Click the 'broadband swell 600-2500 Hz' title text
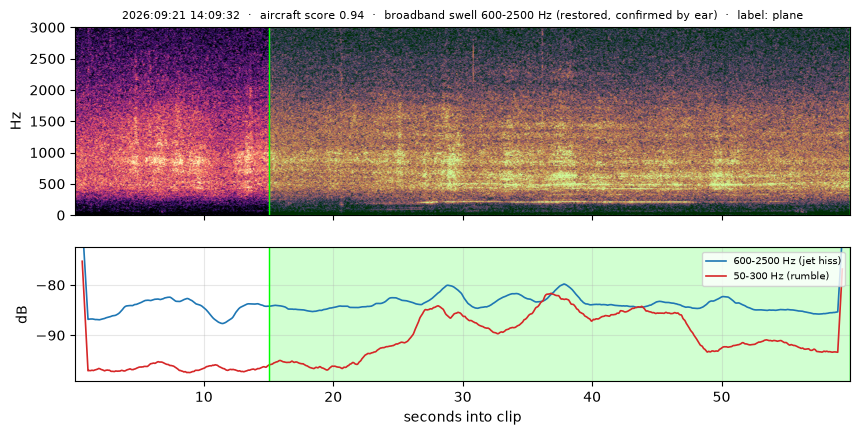The width and height of the screenshot is (860, 435). pyautogui.click(x=468, y=15)
